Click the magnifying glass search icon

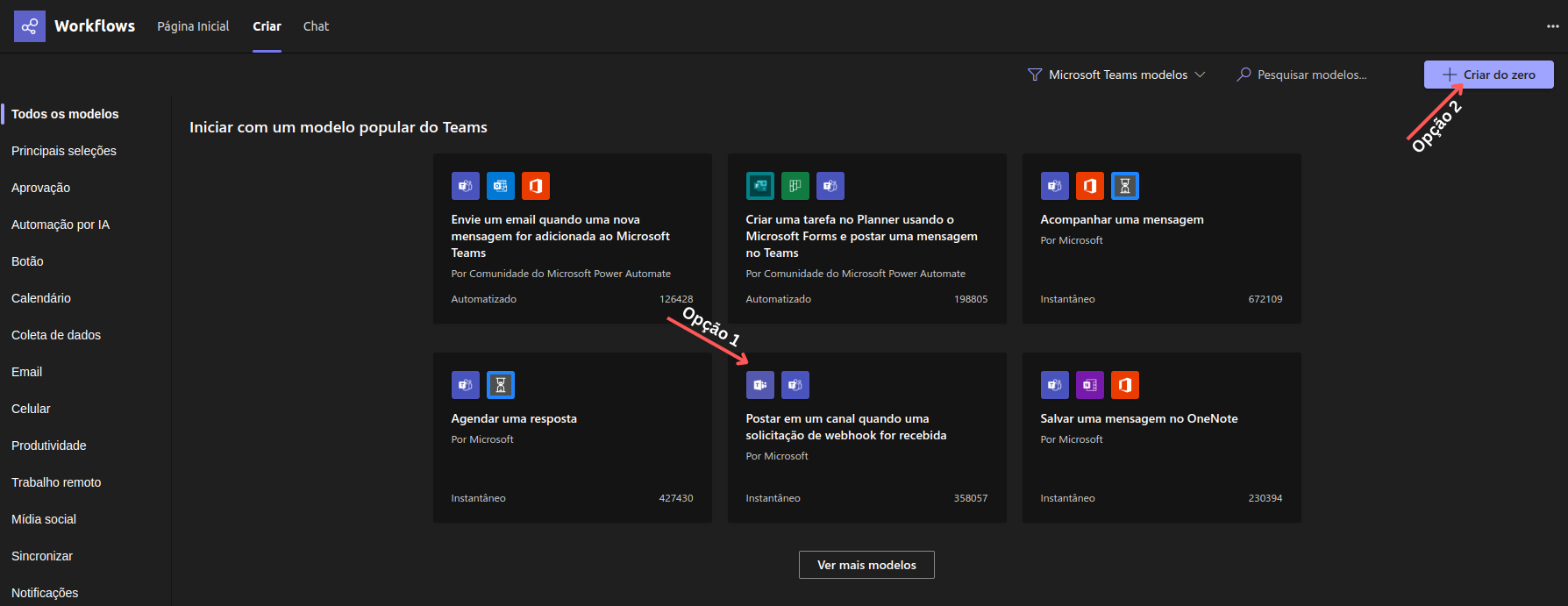click(x=1244, y=75)
